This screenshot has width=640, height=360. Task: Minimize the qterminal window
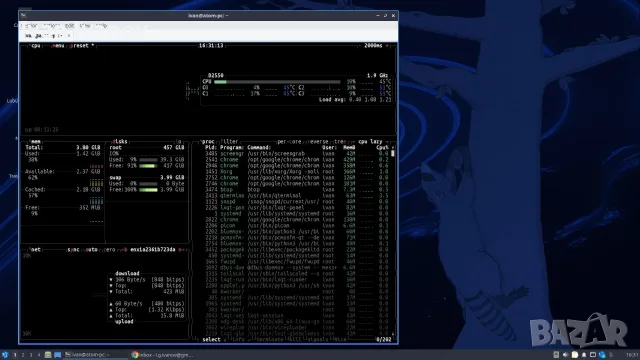(378, 16)
